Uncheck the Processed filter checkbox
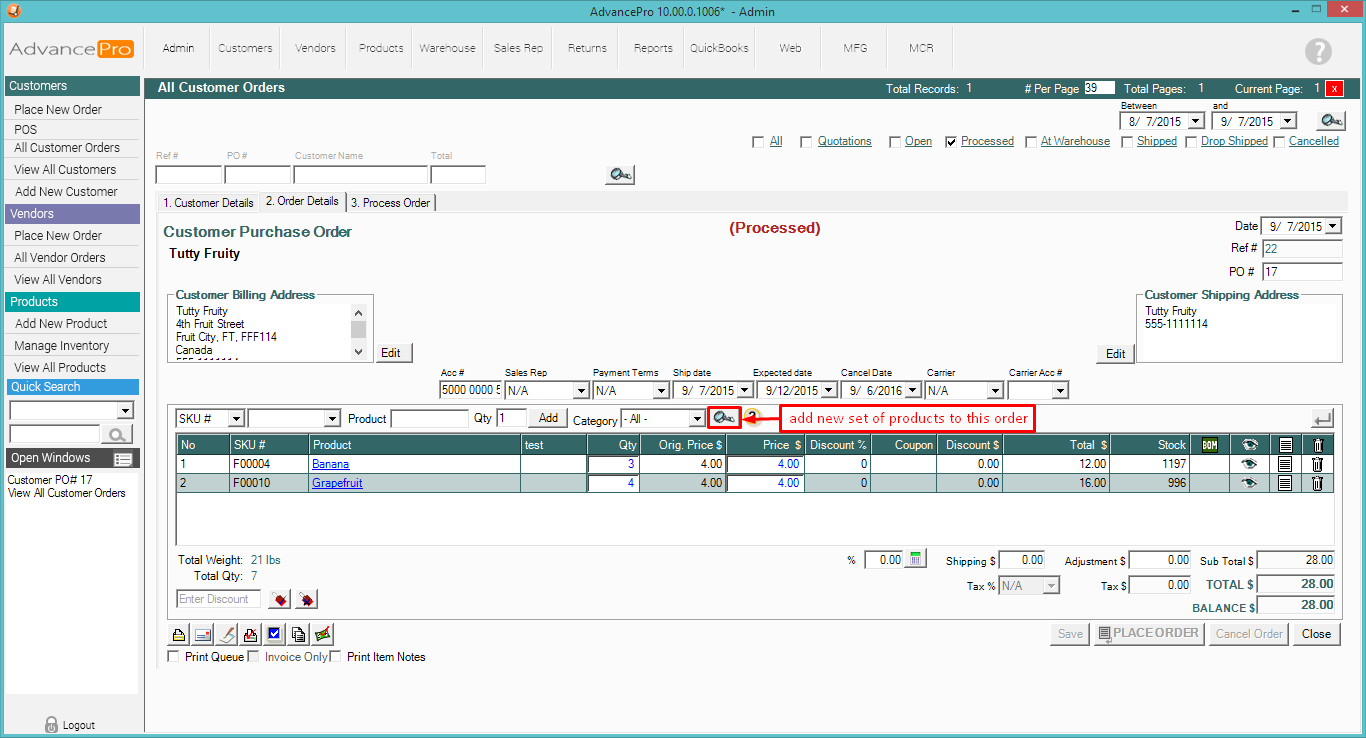Viewport: 1366px width, 738px height. [x=951, y=142]
